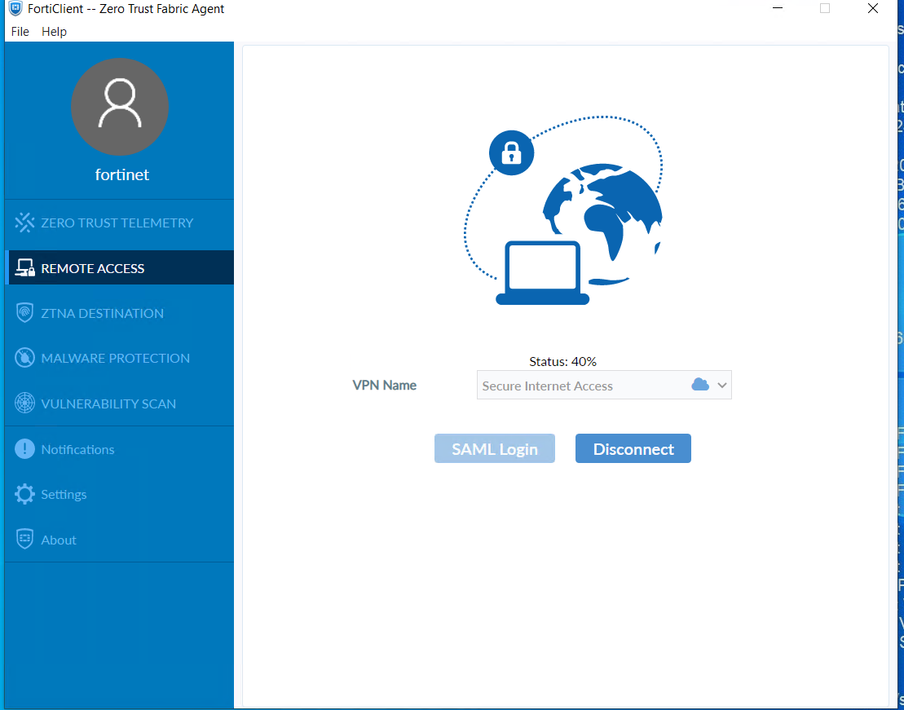Click the cloud icon in VPN Name field
Screen dimensions: 904x710
pyautogui.click(x=700, y=384)
